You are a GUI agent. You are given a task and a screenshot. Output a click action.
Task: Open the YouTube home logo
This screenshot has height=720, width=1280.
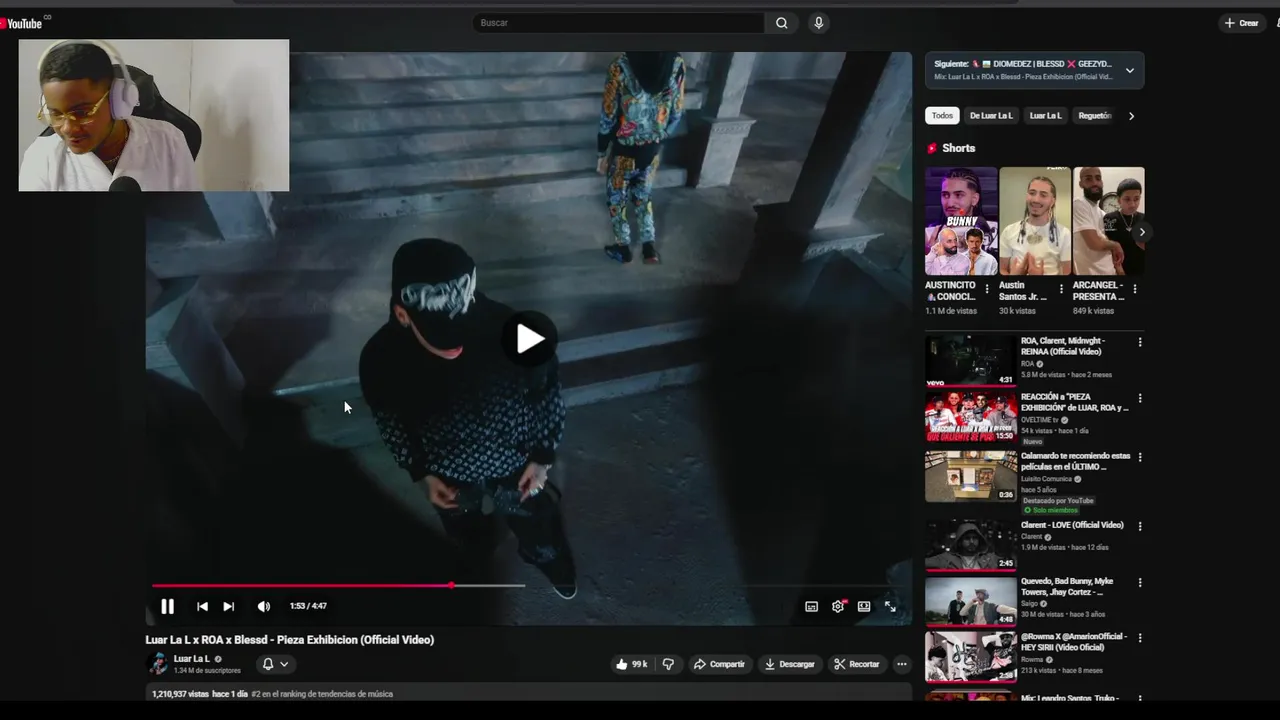[24, 22]
